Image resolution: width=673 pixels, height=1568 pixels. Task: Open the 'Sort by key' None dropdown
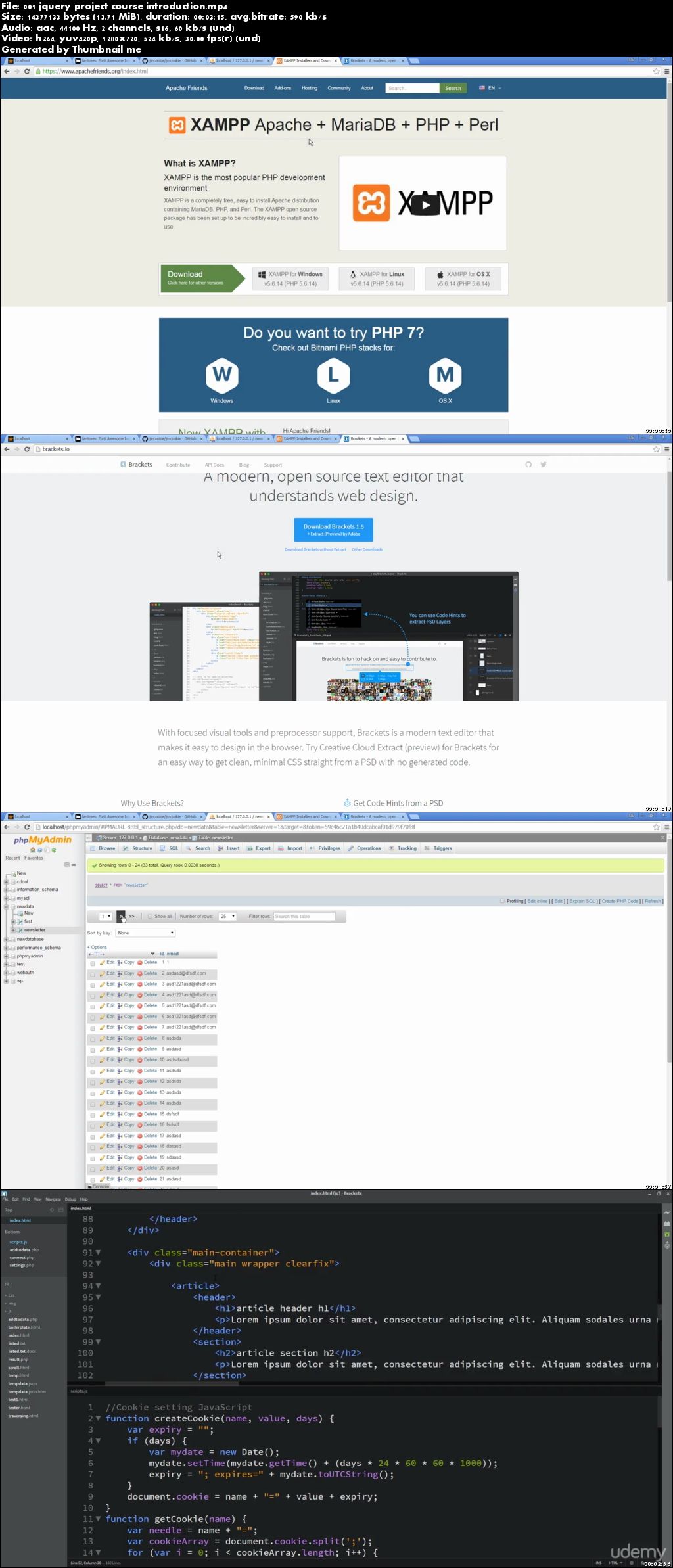click(145, 933)
